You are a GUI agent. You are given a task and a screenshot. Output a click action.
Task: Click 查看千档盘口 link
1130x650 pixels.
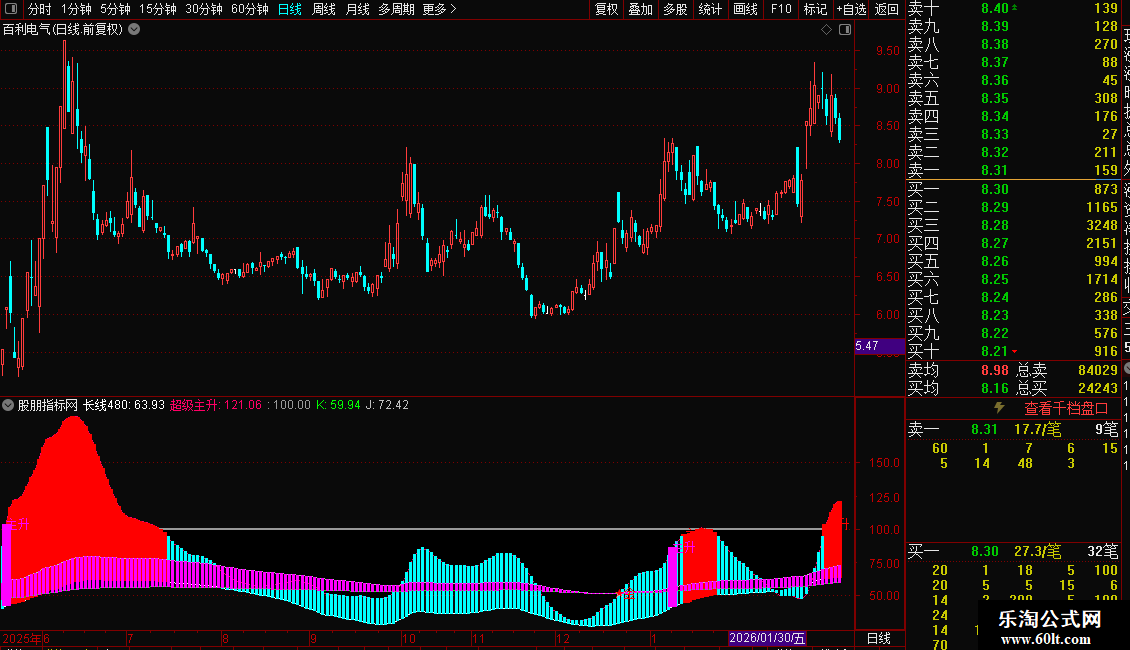1066,409
